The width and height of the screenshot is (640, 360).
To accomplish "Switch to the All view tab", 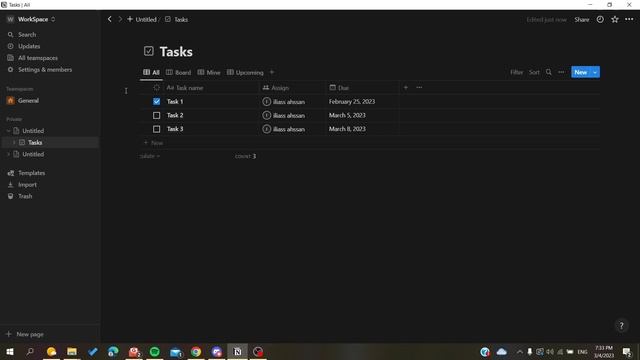I will 151,72.
